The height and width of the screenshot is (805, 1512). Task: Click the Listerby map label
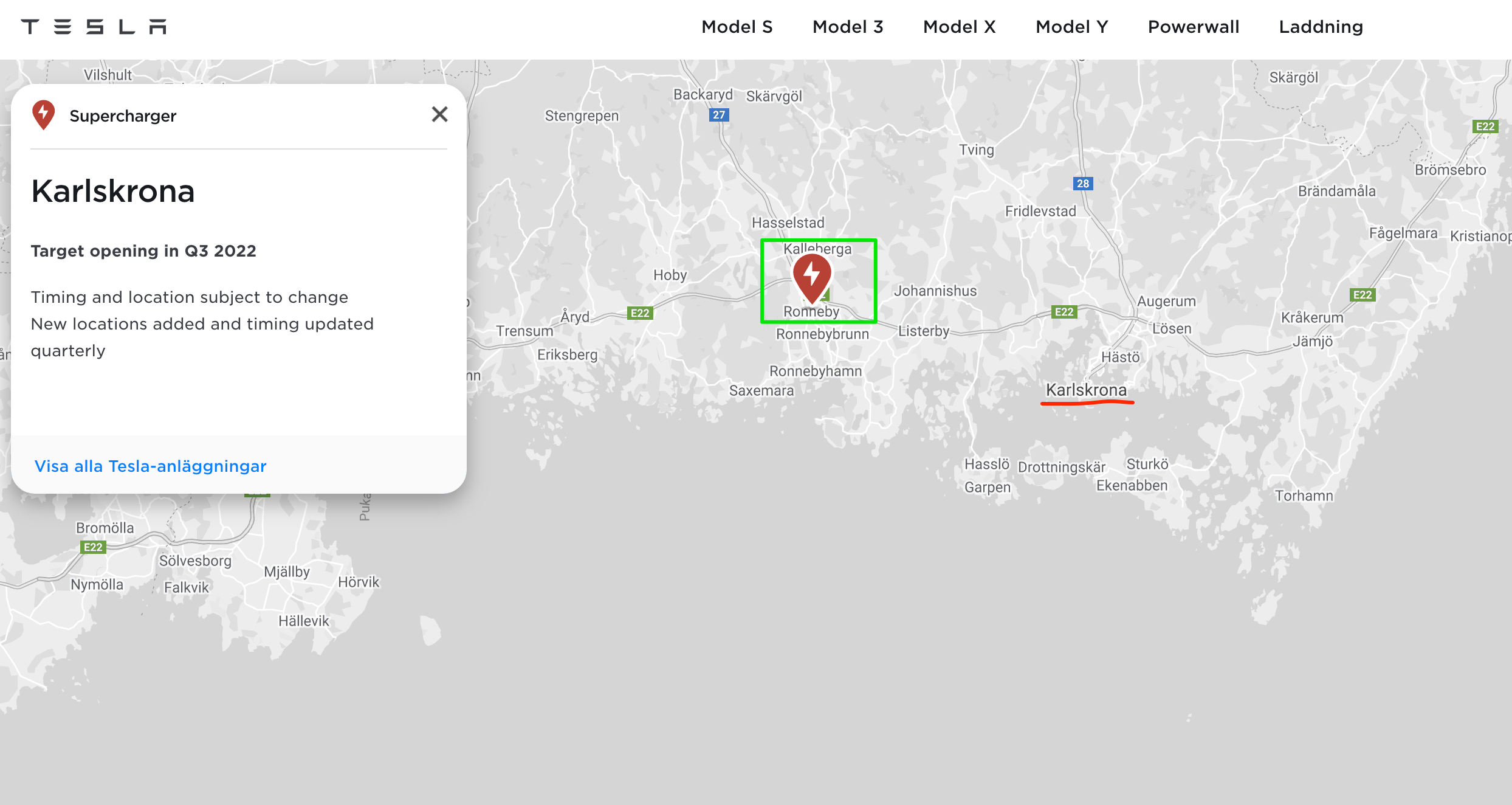click(x=924, y=331)
